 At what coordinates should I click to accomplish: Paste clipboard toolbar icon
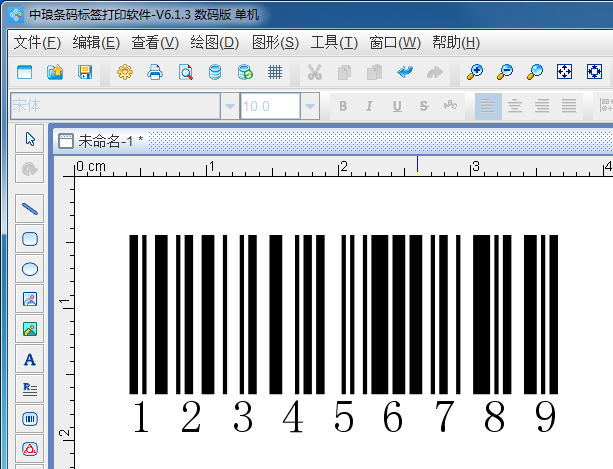click(375, 72)
